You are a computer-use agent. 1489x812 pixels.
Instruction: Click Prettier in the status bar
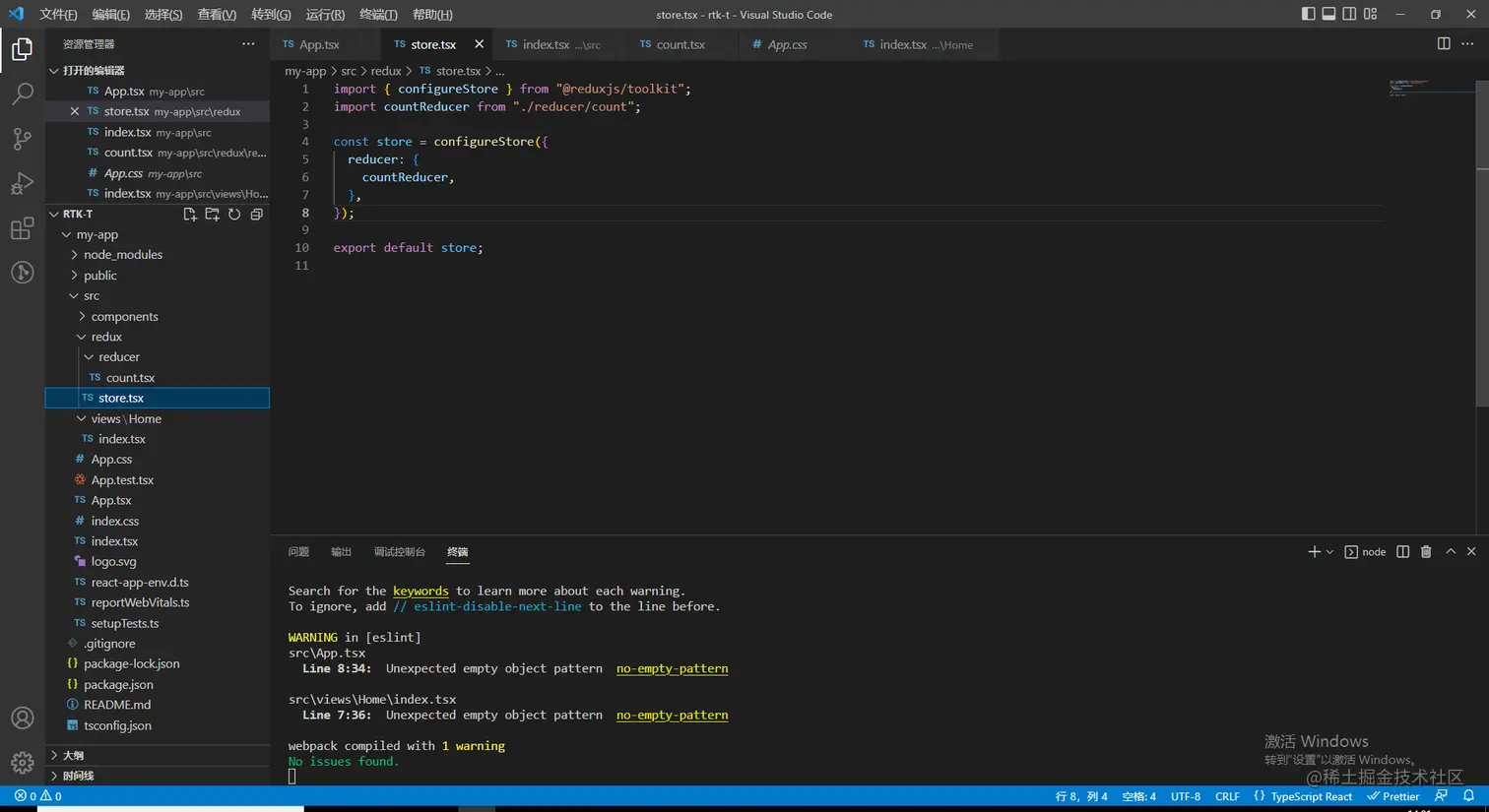coord(1392,796)
